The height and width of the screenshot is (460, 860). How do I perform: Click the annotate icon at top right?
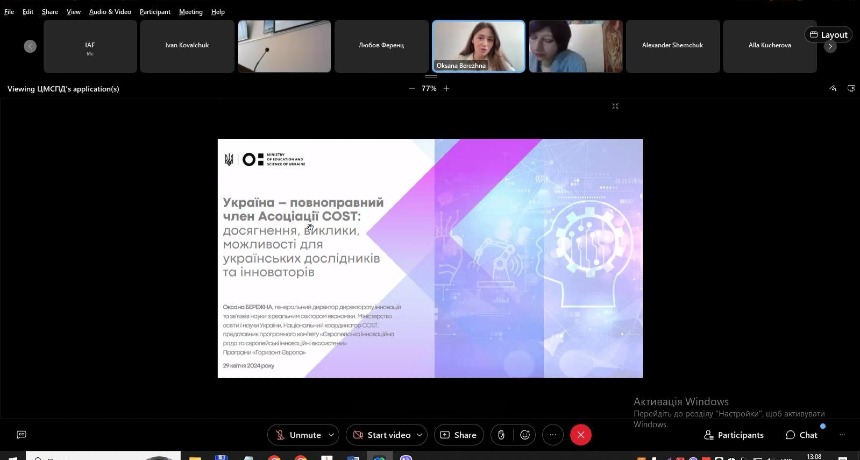(x=833, y=88)
